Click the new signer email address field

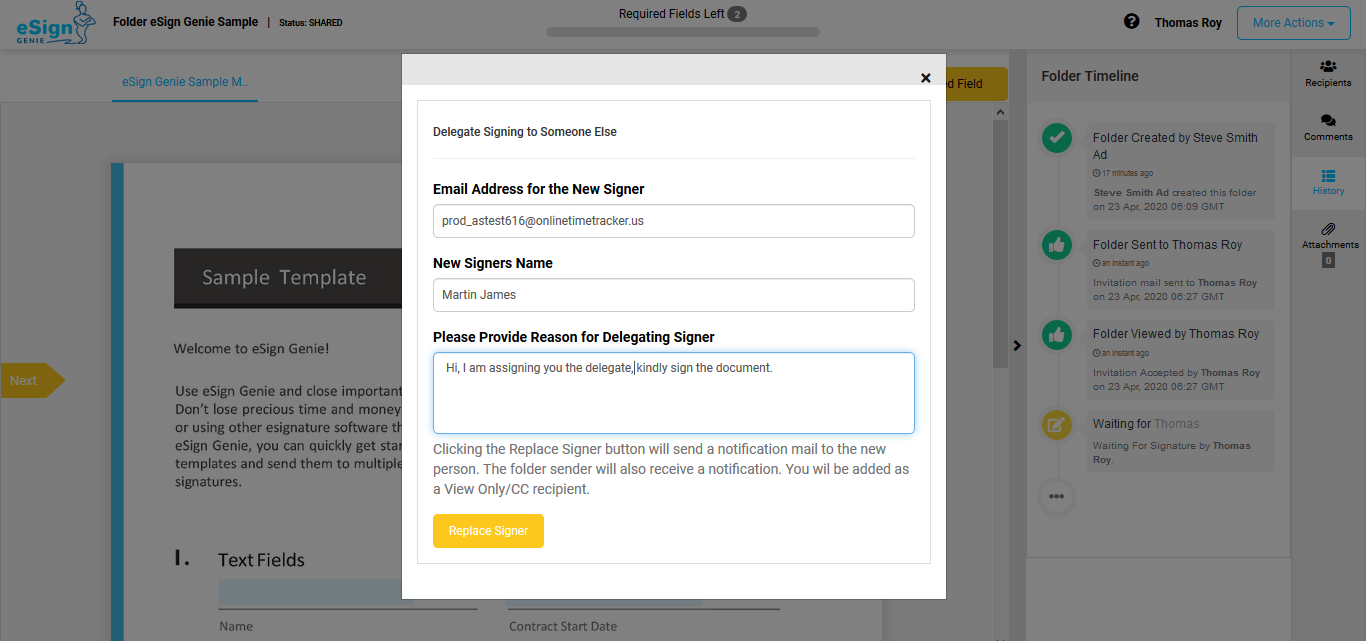tap(673, 221)
